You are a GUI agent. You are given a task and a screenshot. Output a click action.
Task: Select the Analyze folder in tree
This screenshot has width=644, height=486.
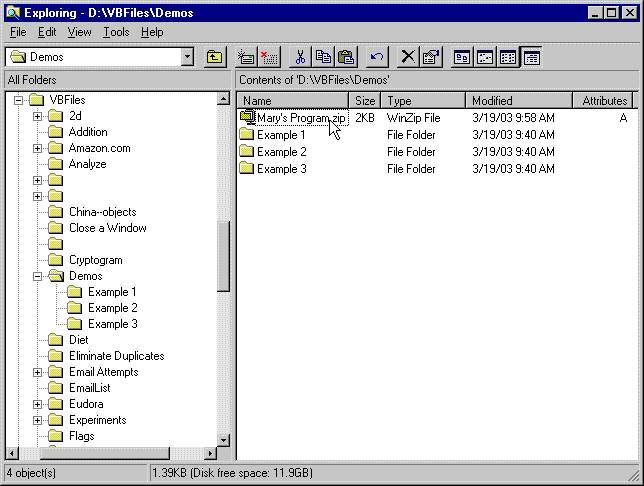point(87,164)
